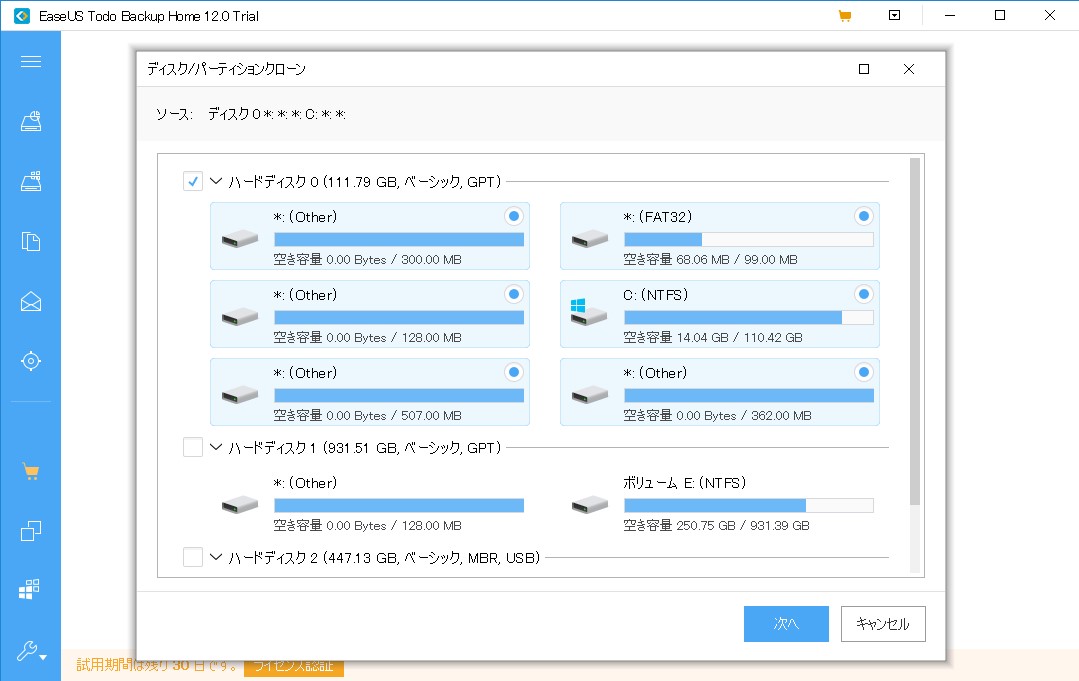Click the drive icon of the 362.00 MB partition
Viewport: 1079px width, 681px height.
point(590,395)
